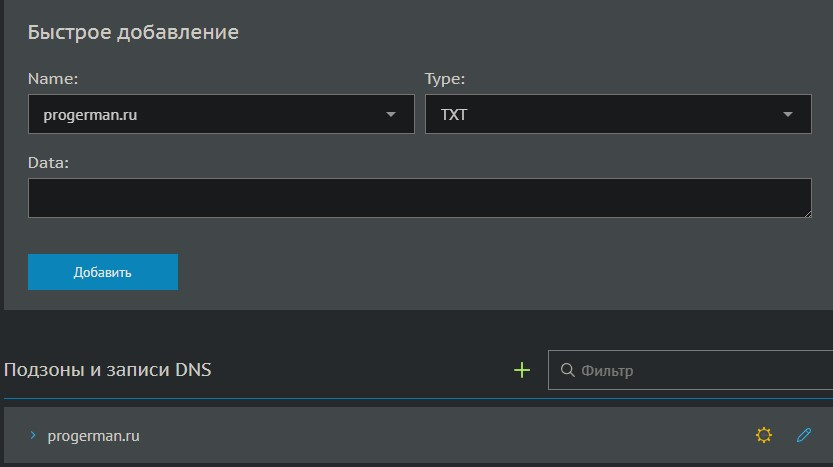This screenshot has height=467, width=833.
Task: Click the Name: field label
Action: (53, 78)
